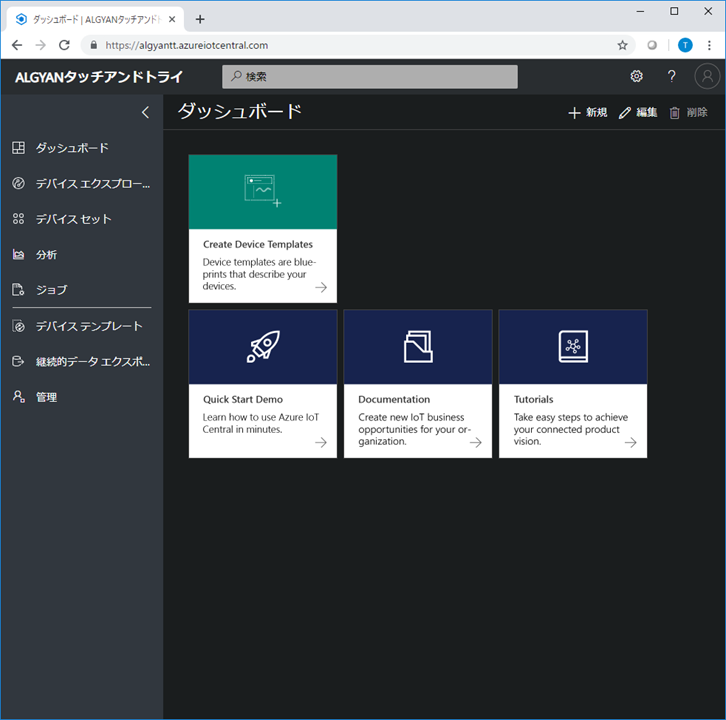The height and width of the screenshot is (720, 726).
Task: Click the Device Sets four-circle icon
Action: [19, 219]
